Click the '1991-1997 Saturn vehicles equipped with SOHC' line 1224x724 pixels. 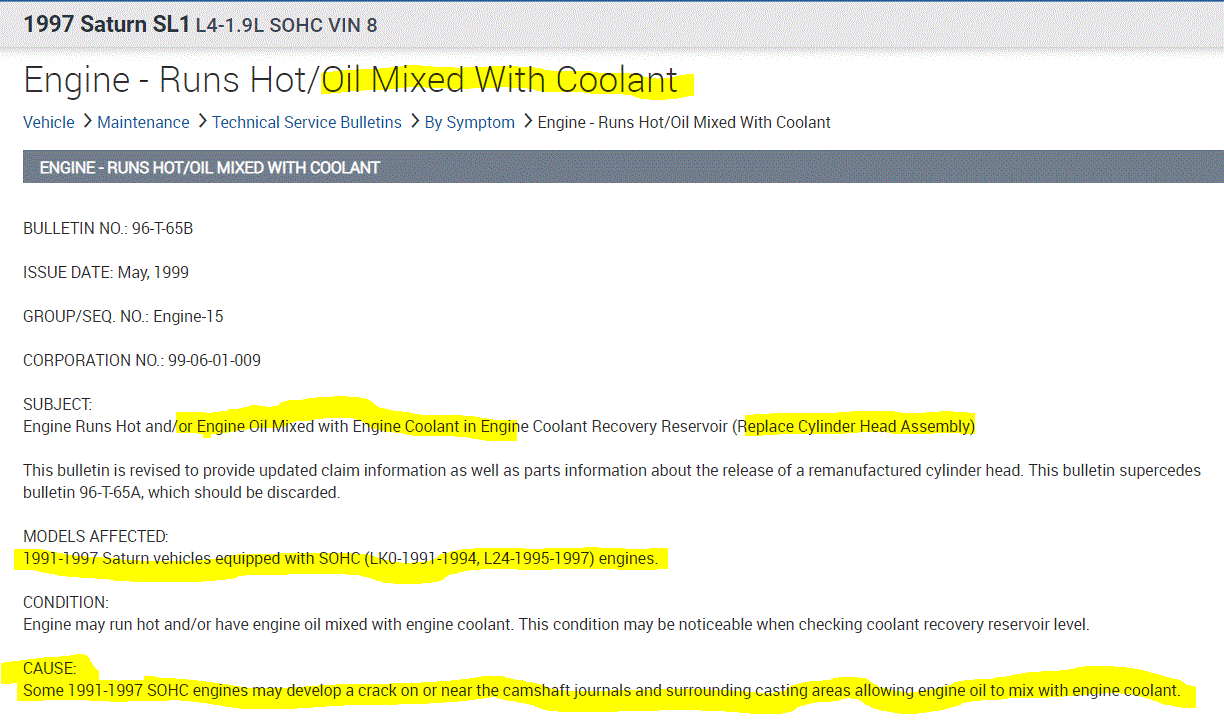pyautogui.click(x=341, y=558)
